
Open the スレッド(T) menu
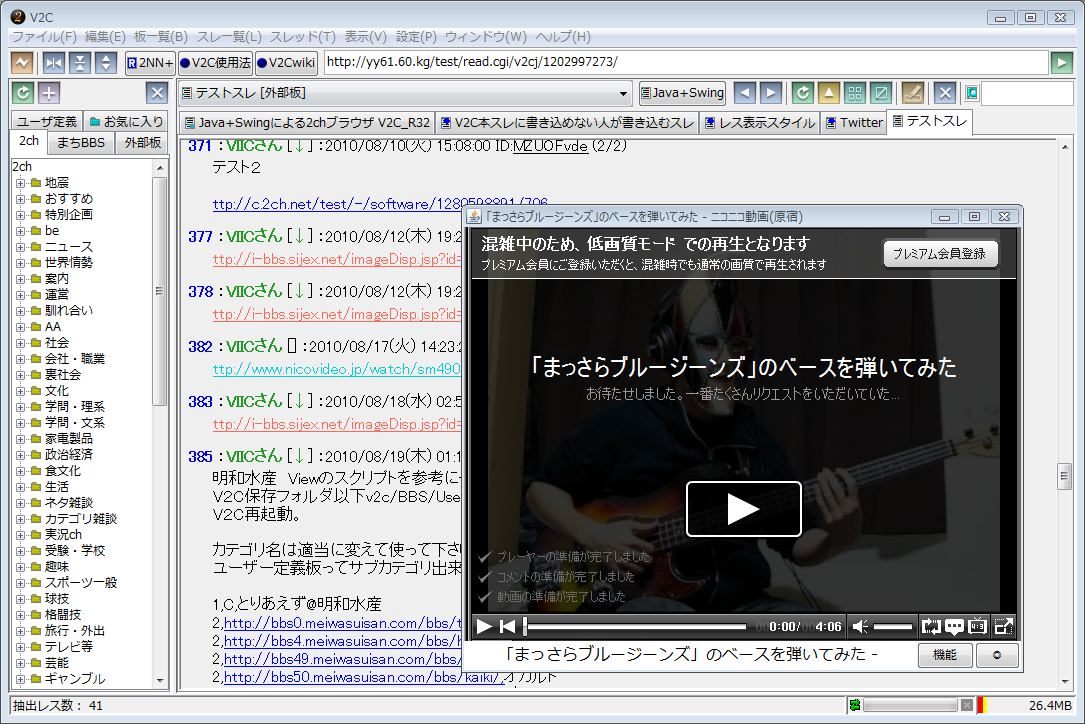[x=304, y=37]
